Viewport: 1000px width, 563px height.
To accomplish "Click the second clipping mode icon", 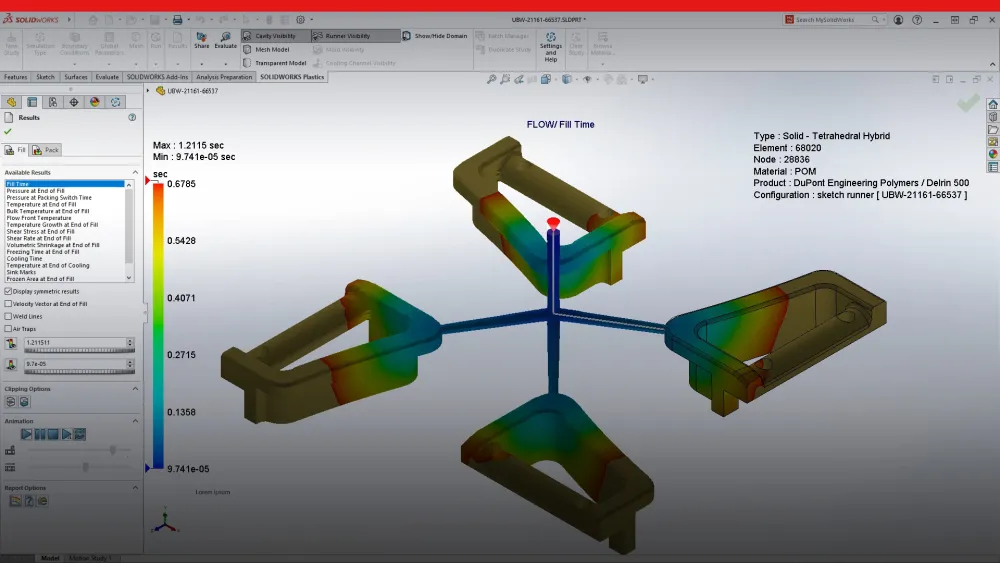I will (x=24, y=402).
